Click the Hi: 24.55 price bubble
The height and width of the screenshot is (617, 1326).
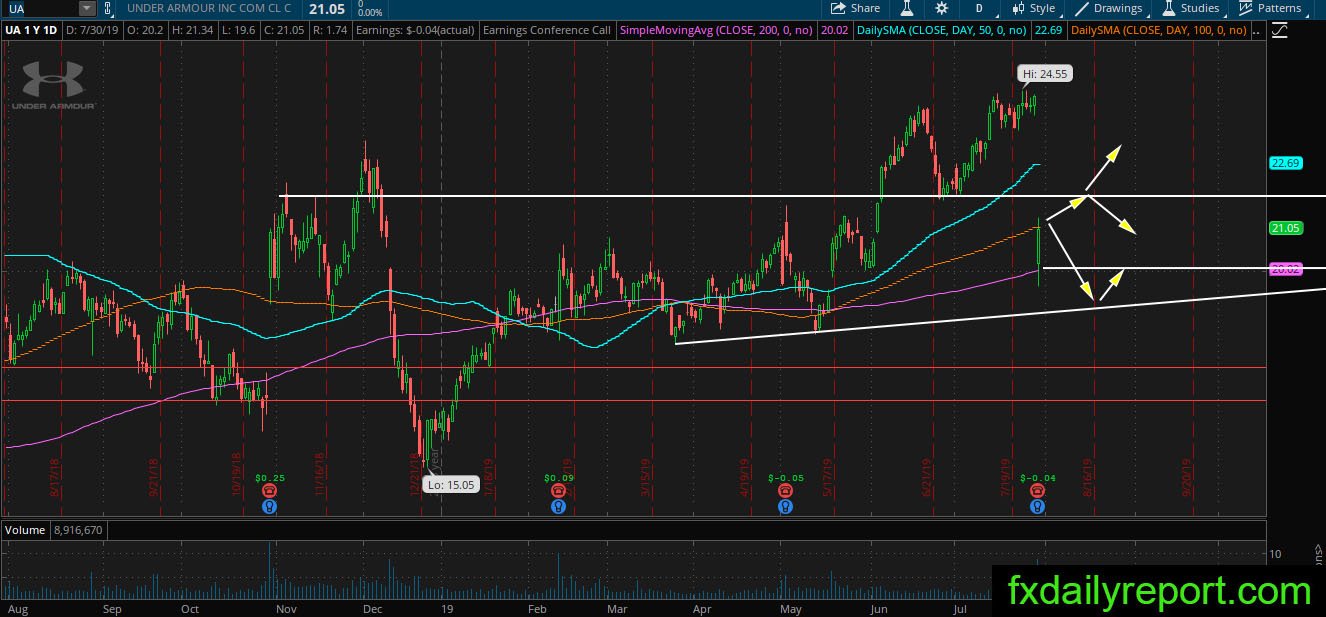(1045, 74)
